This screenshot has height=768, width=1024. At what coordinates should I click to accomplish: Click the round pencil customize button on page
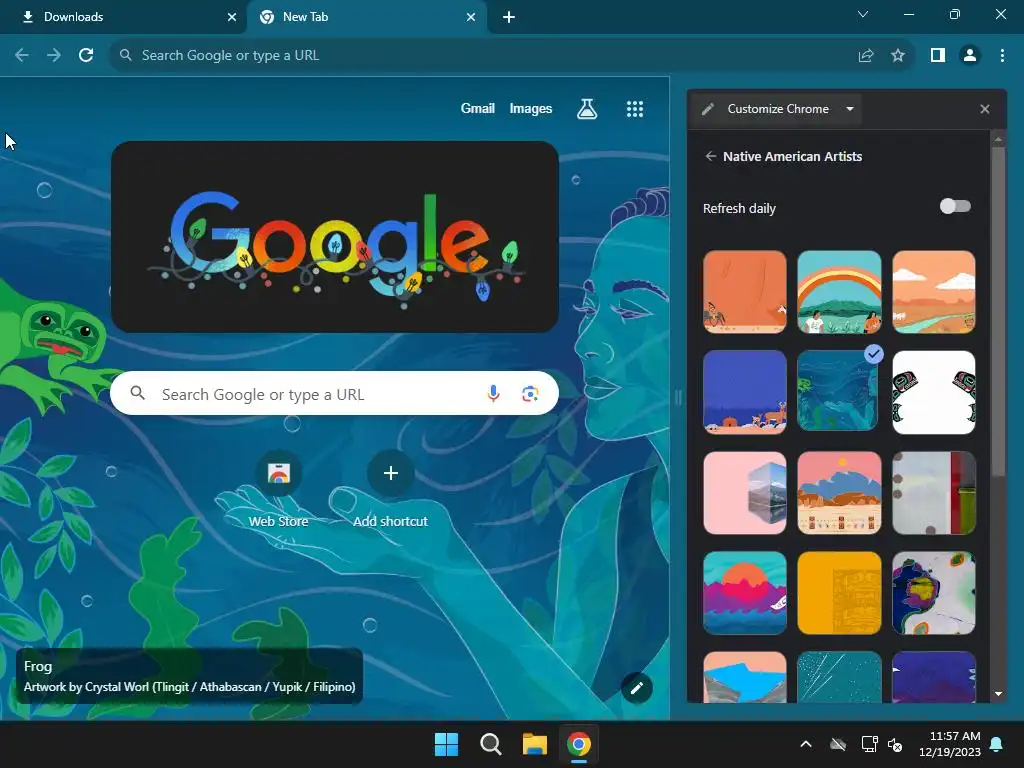637,688
